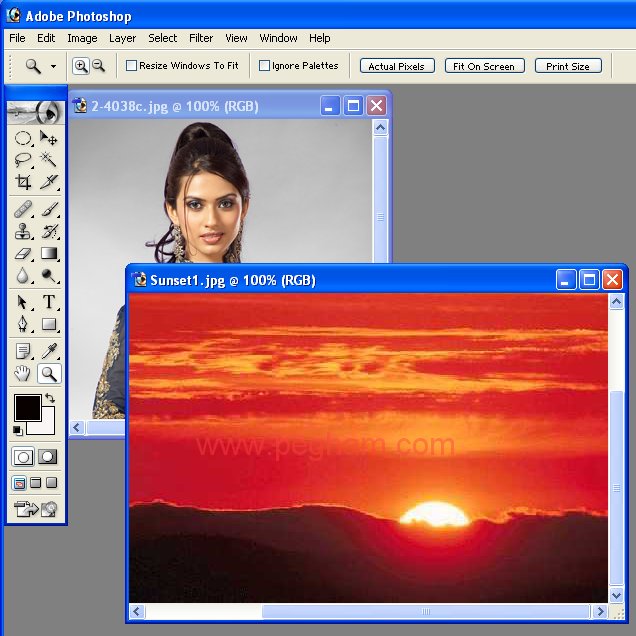This screenshot has height=636, width=636.
Task: Click the foreground color swatch
Action: [26, 407]
